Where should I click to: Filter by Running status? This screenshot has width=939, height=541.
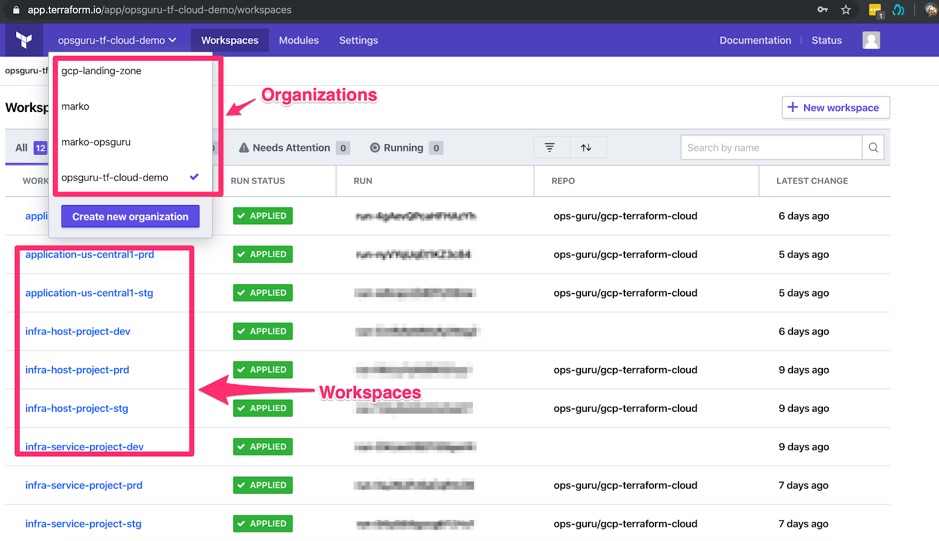pos(405,148)
